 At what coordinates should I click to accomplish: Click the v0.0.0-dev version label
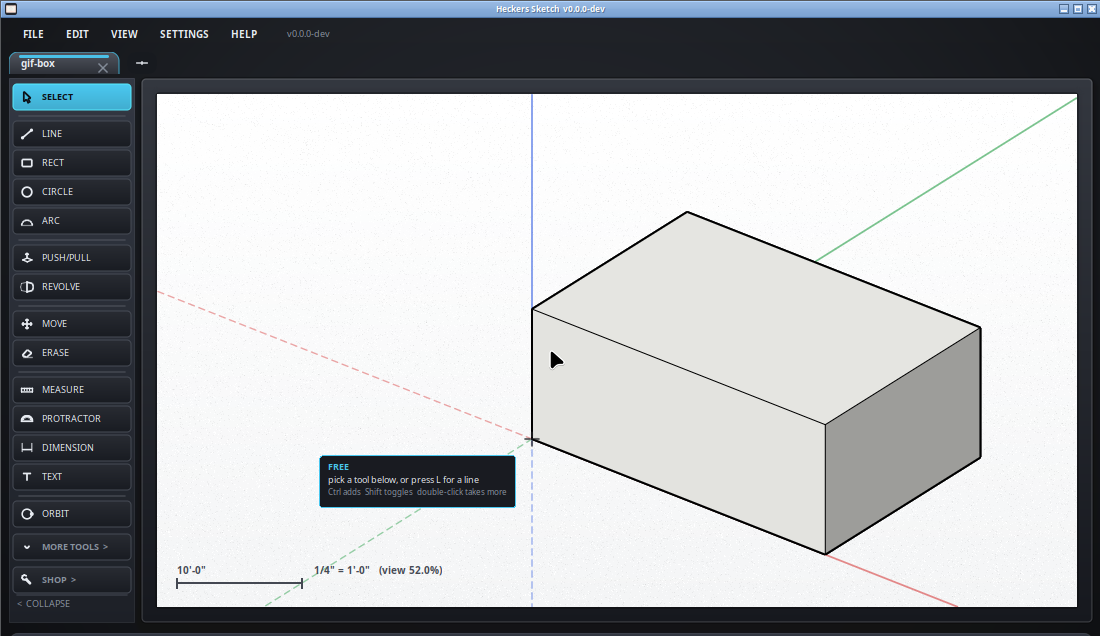308,34
